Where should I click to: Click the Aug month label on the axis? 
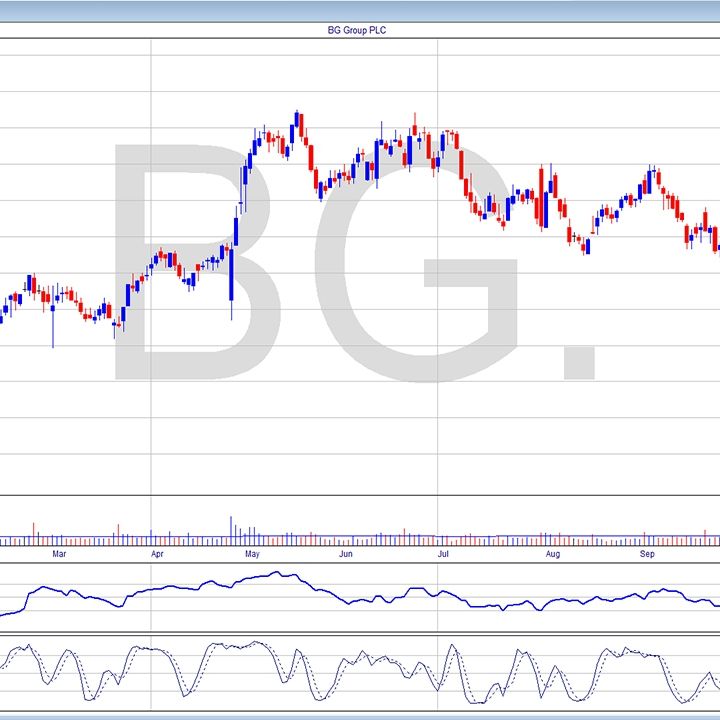(x=553, y=553)
